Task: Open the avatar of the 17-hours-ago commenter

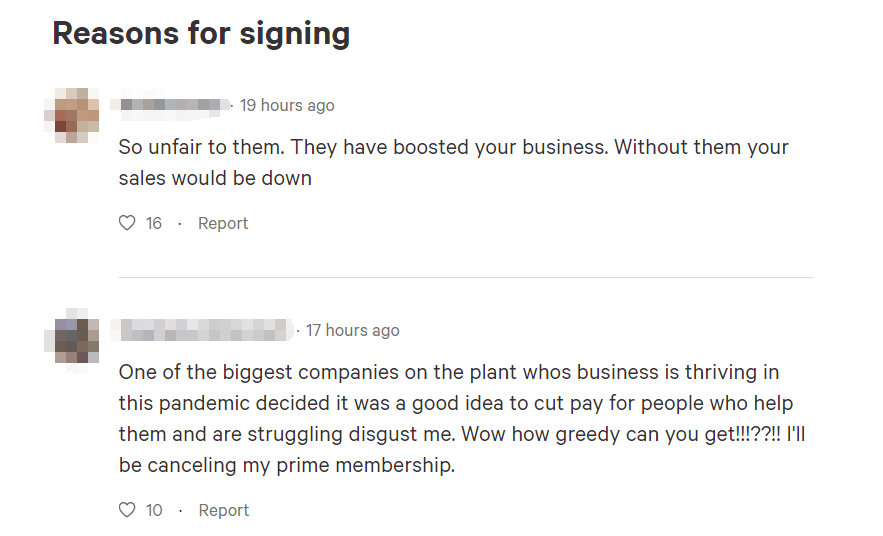Action: click(72, 338)
